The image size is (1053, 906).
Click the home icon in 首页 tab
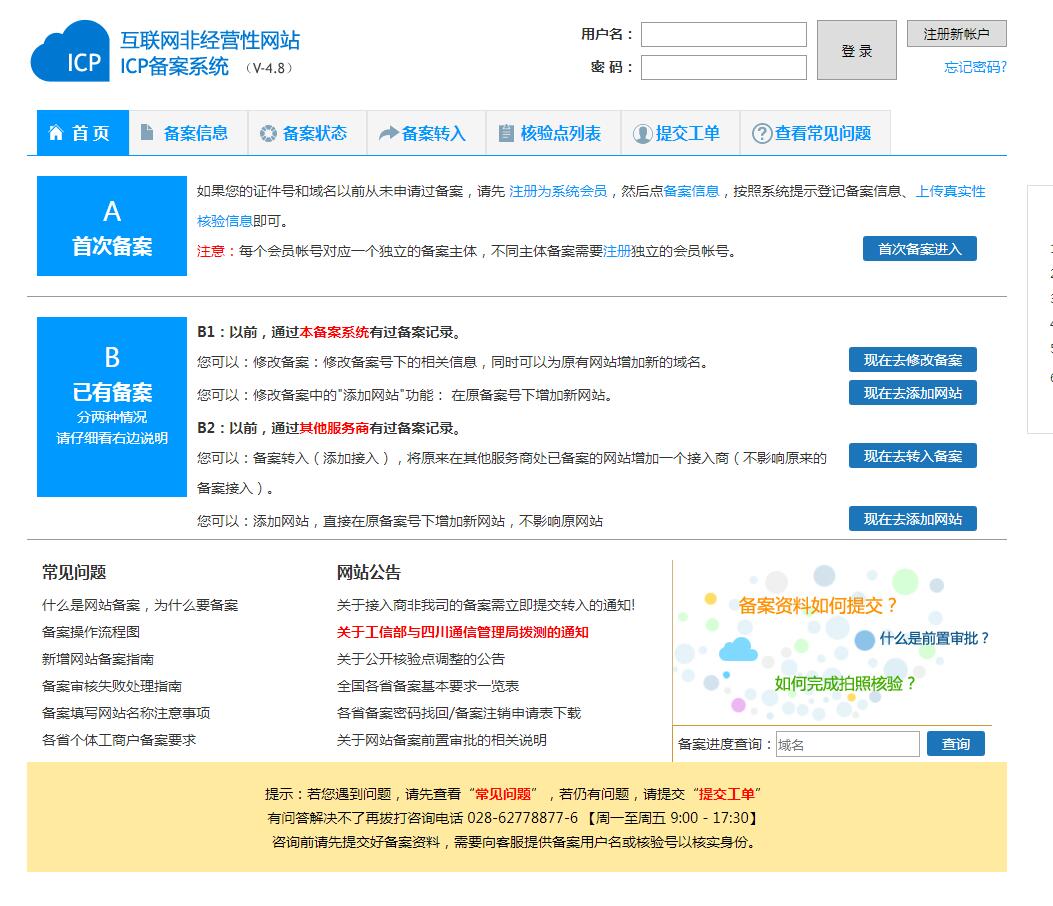(x=56, y=133)
